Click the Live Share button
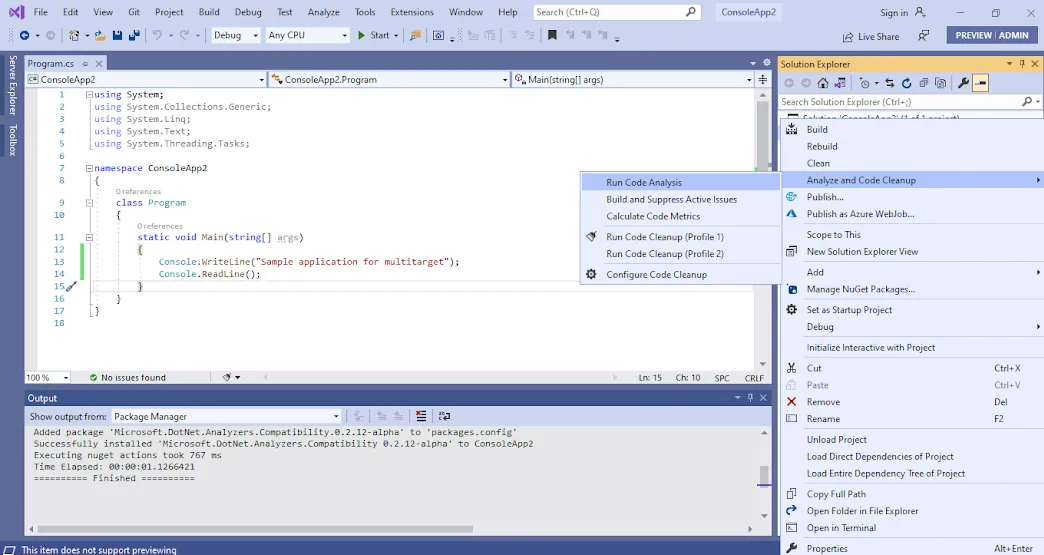This screenshot has width=1044, height=555. [x=871, y=37]
